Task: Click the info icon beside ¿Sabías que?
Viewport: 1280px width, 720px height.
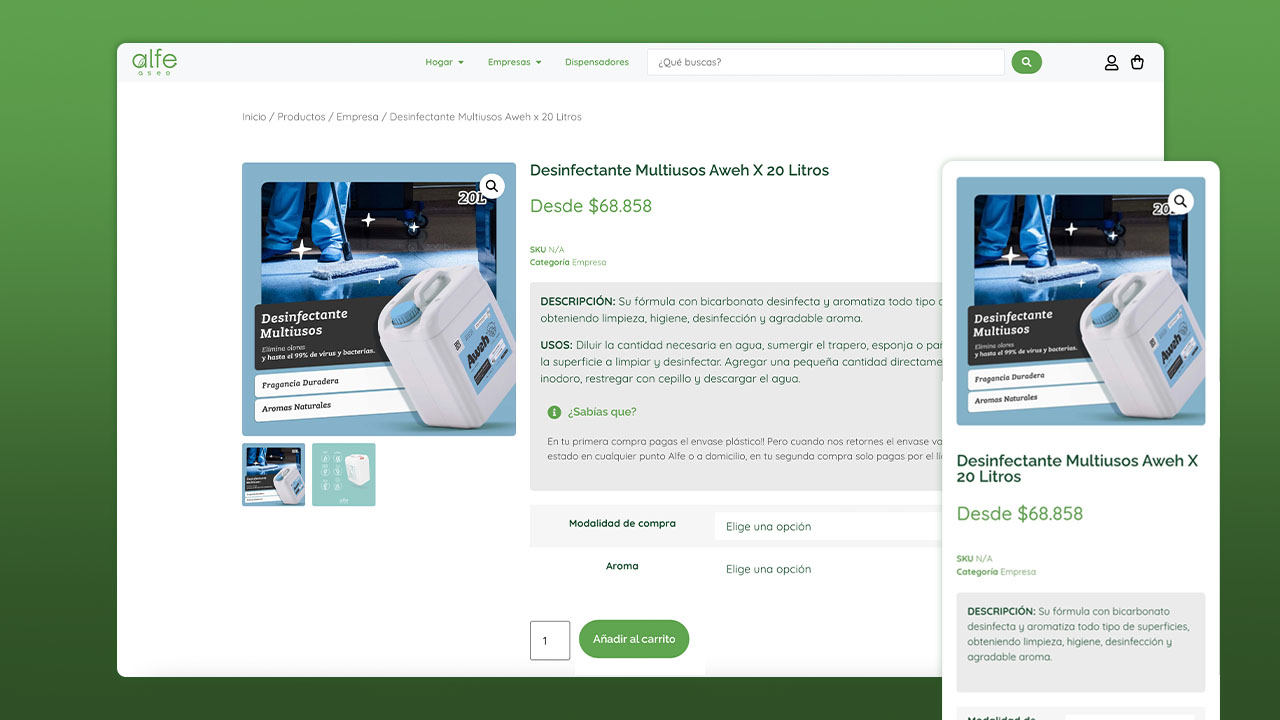Action: tap(554, 412)
